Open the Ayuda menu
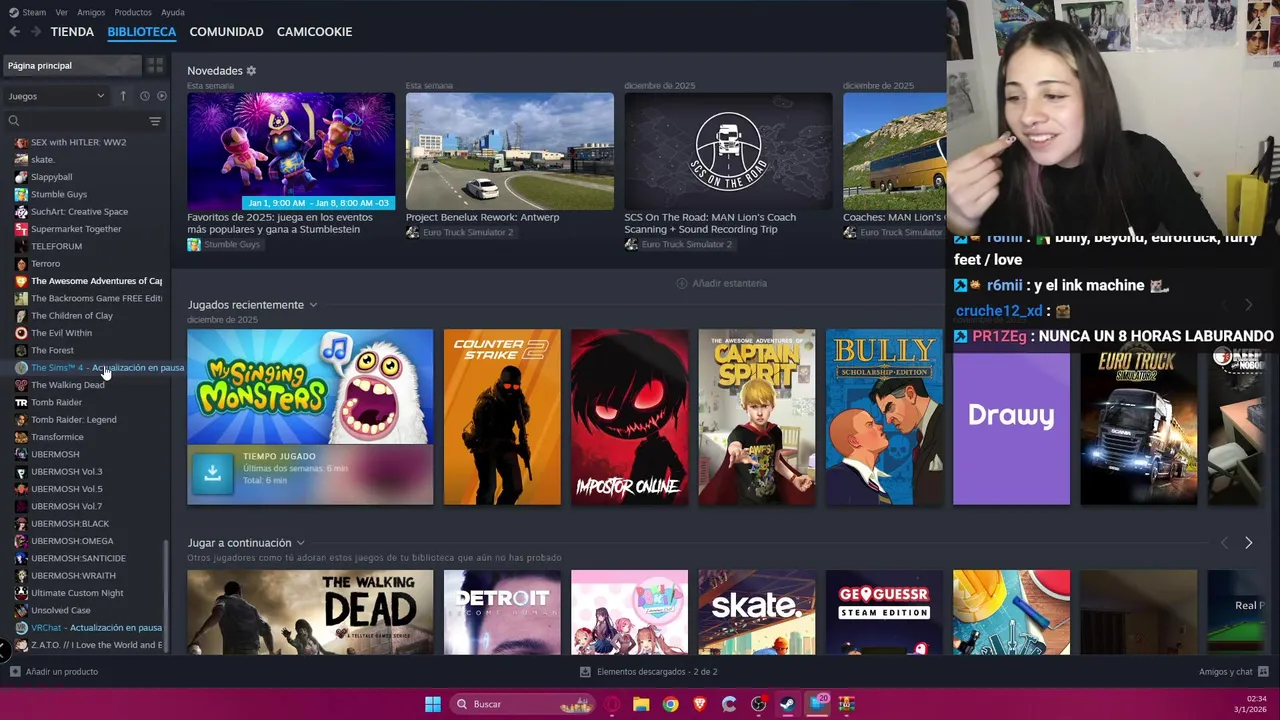1280x720 pixels. click(173, 12)
